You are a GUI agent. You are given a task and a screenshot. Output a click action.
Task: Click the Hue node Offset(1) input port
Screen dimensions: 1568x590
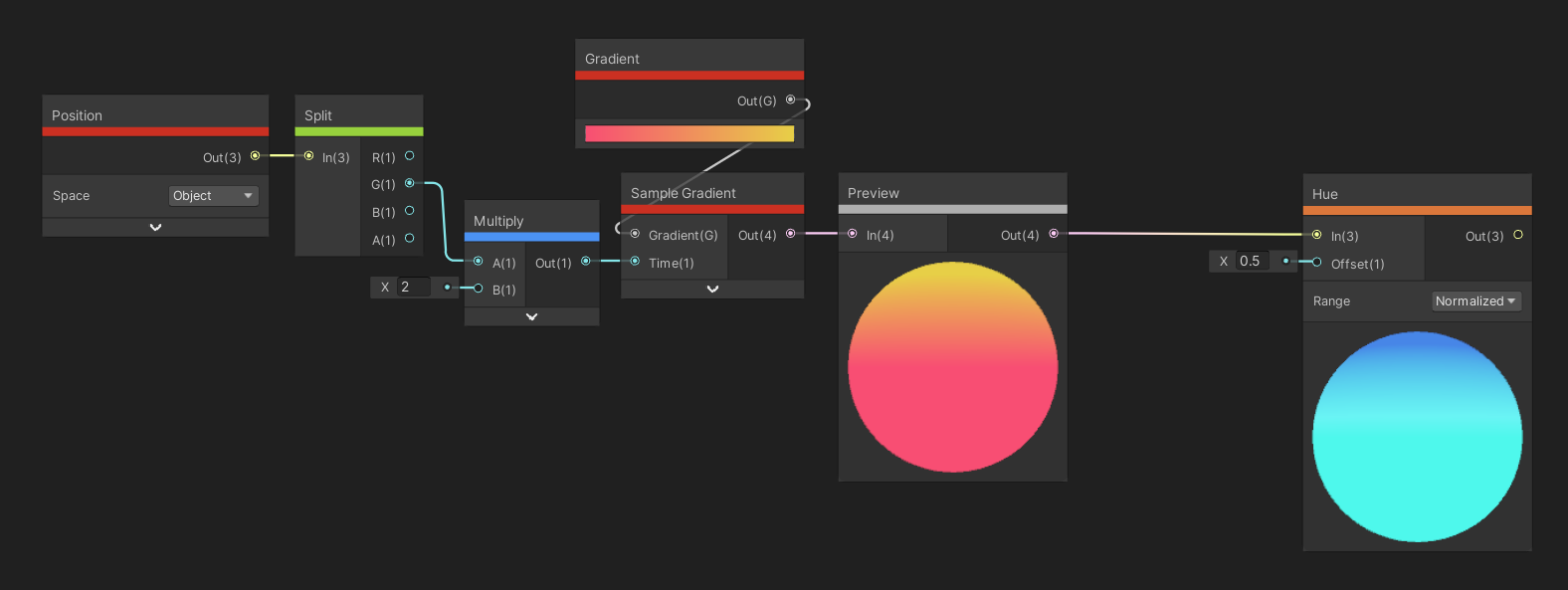tap(1317, 263)
